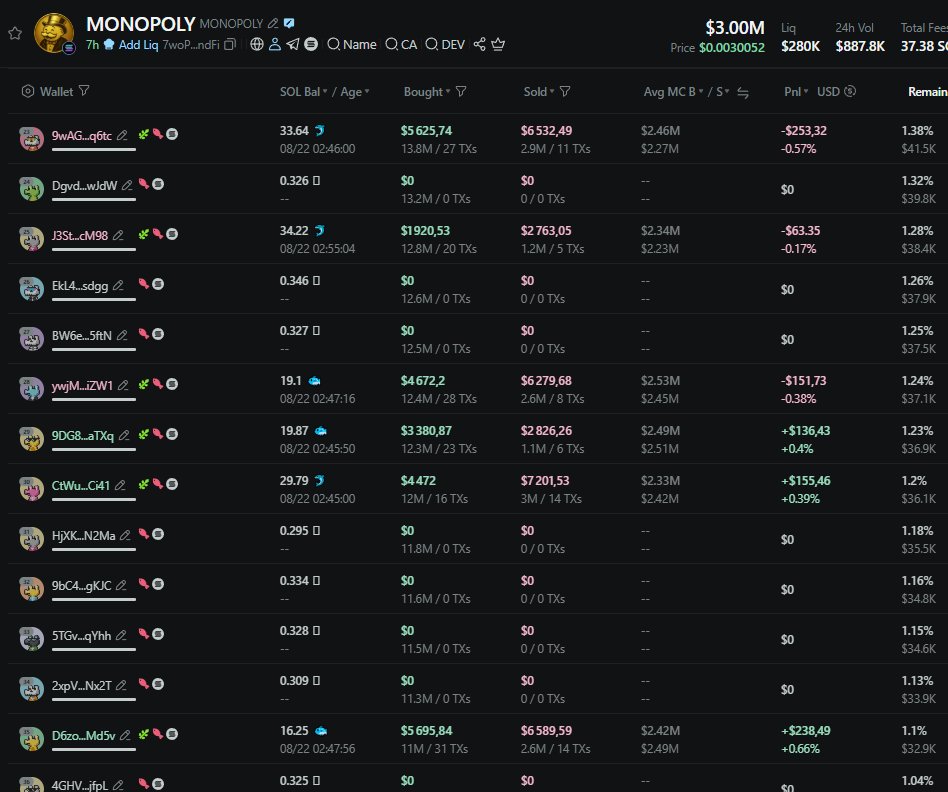
Task: Click the red pill tag on Dgvd...wJdW
Action: (144, 184)
